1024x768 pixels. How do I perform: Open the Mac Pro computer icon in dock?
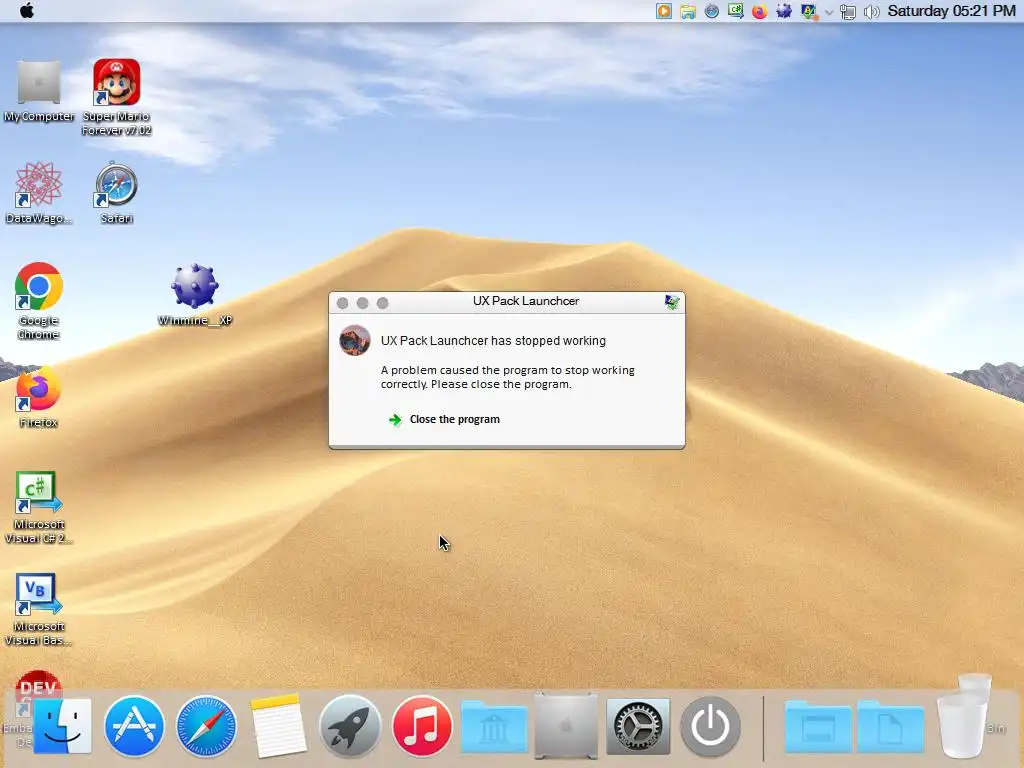point(566,726)
